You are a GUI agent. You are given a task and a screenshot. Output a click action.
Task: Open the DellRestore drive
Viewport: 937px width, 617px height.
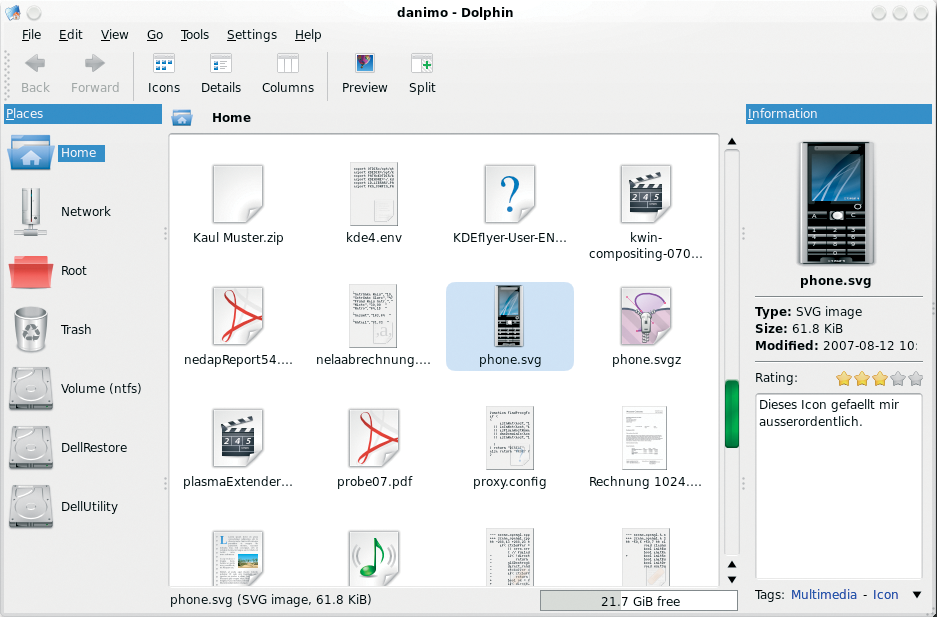[68, 447]
